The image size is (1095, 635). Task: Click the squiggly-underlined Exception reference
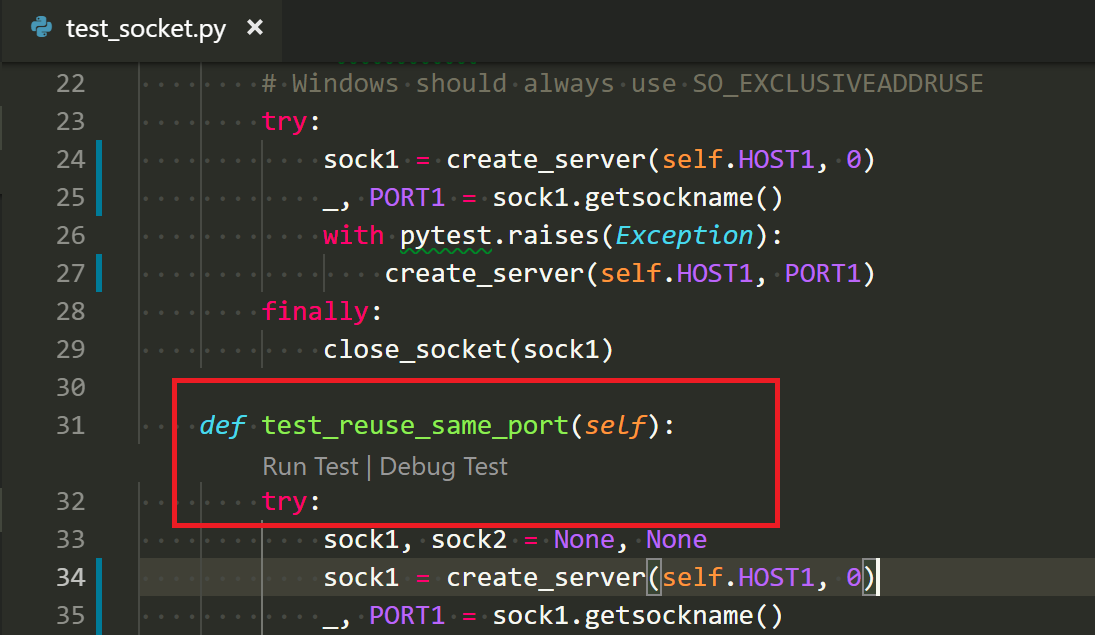click(x=683, y=234)
